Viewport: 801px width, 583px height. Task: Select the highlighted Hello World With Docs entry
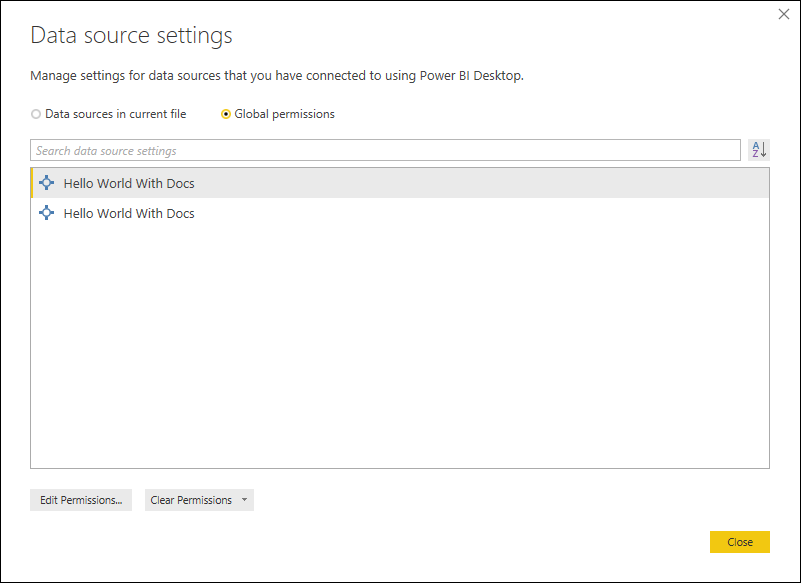pyautogui.click(x=128, y=183)
